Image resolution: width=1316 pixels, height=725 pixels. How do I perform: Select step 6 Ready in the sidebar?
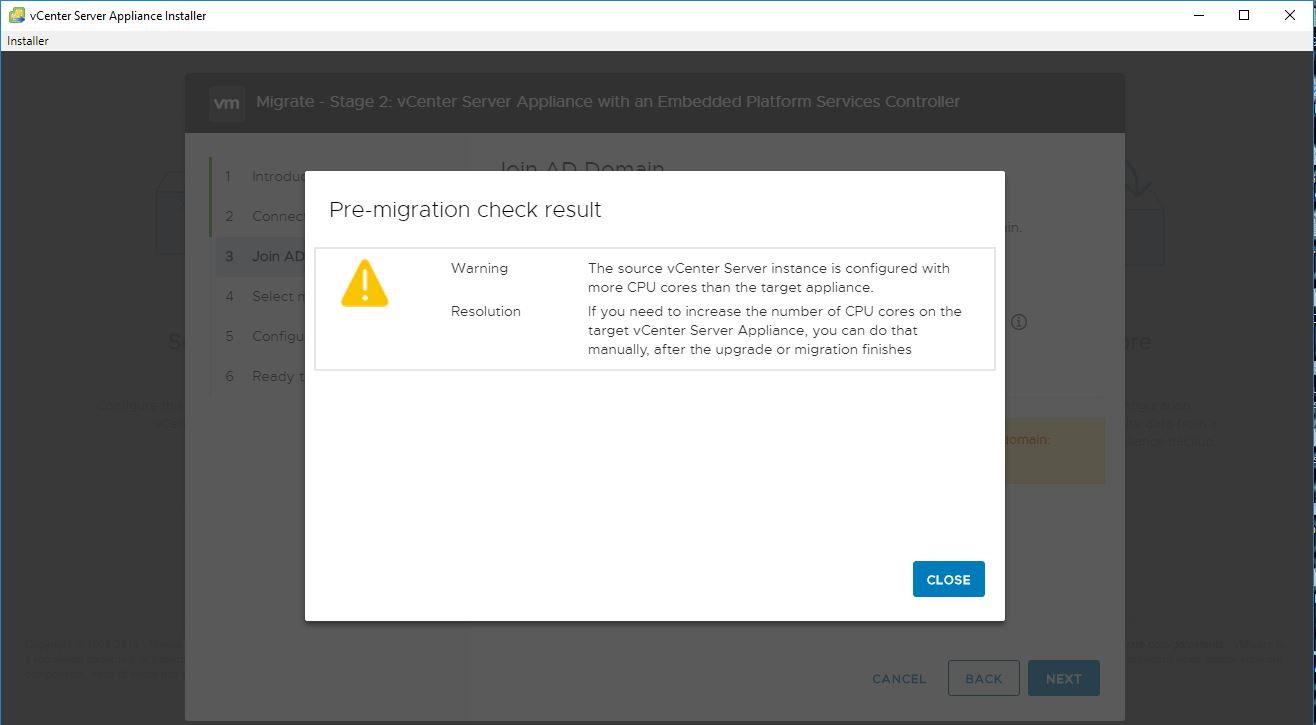pyautogui.click(x=265, y=376)
